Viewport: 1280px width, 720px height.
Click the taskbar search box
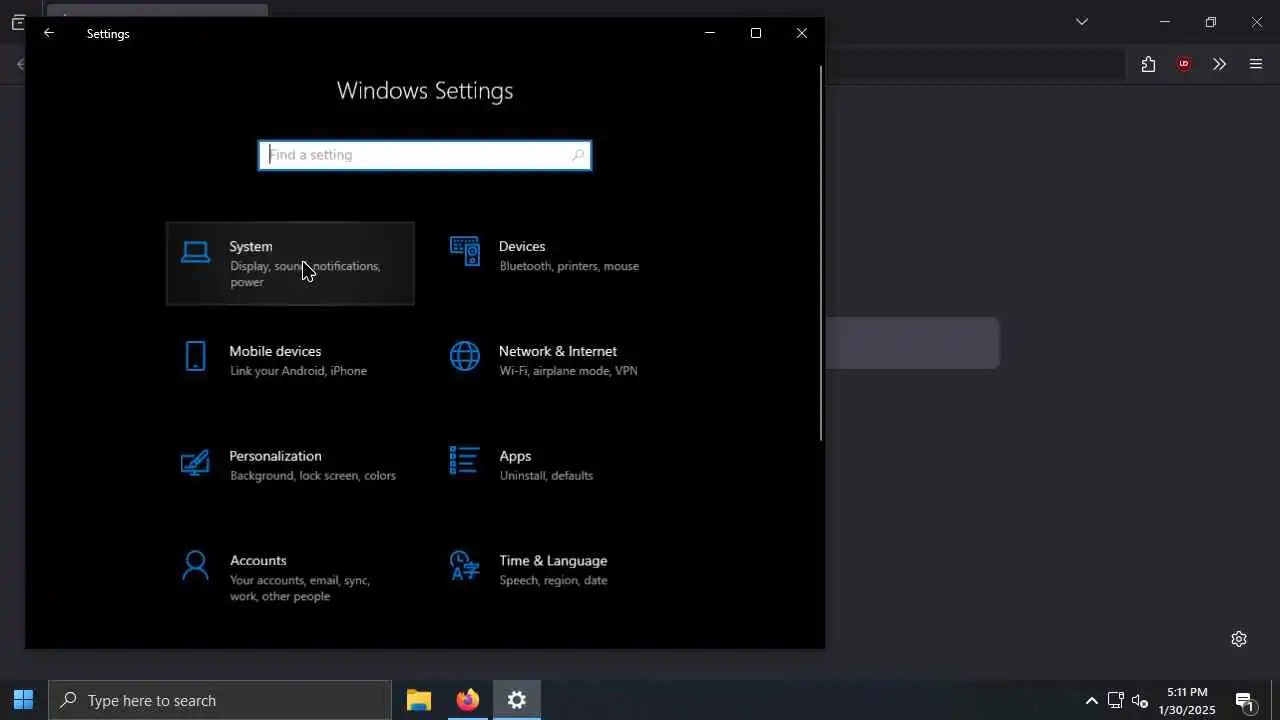(x=220, y=700)
